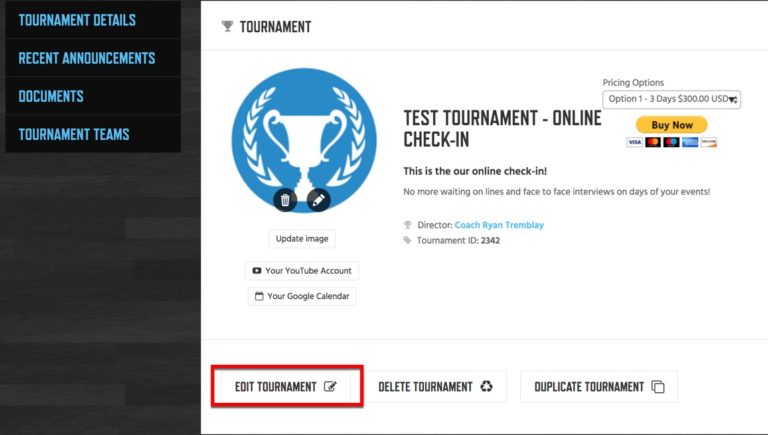Open the Pricing Options dropdown
This screenshot has width=768, height=435.
coord(672,99)
